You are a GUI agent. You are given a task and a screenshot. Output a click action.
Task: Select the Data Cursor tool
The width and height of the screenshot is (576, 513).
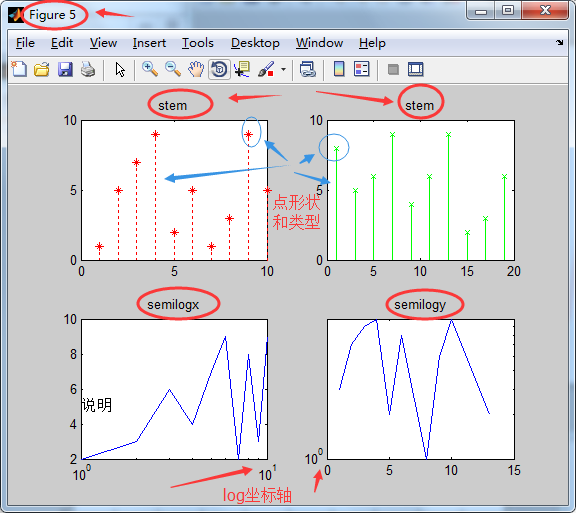point(242,69)
